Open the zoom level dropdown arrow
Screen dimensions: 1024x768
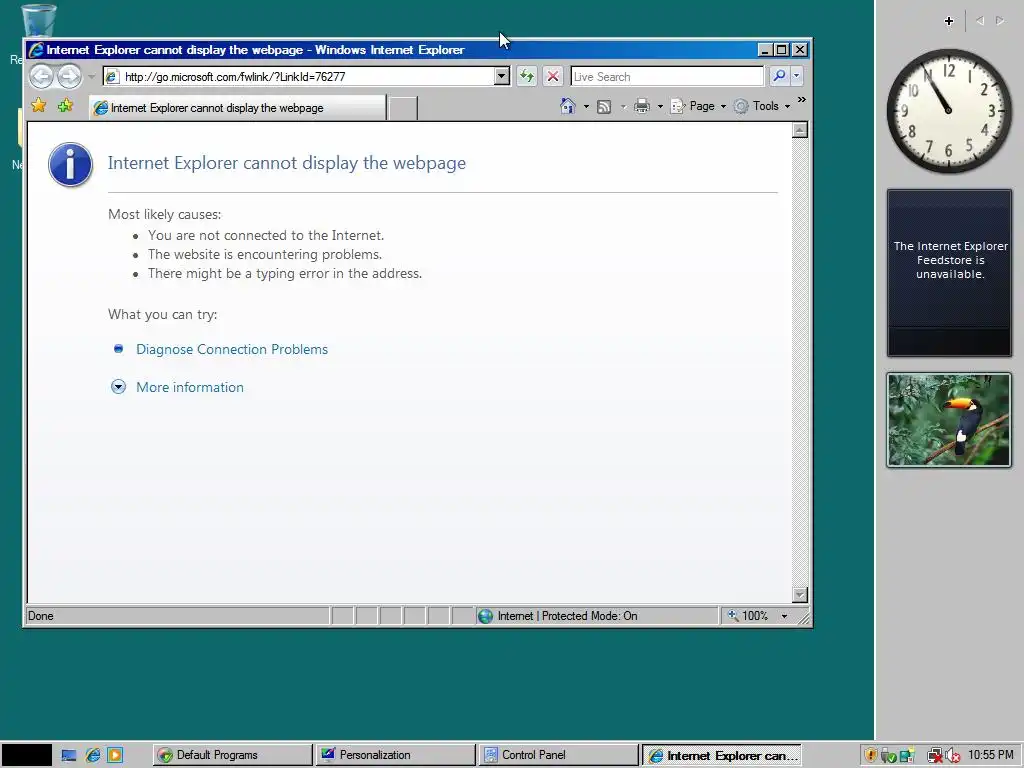pyautogui.click(x=784, y=616)
